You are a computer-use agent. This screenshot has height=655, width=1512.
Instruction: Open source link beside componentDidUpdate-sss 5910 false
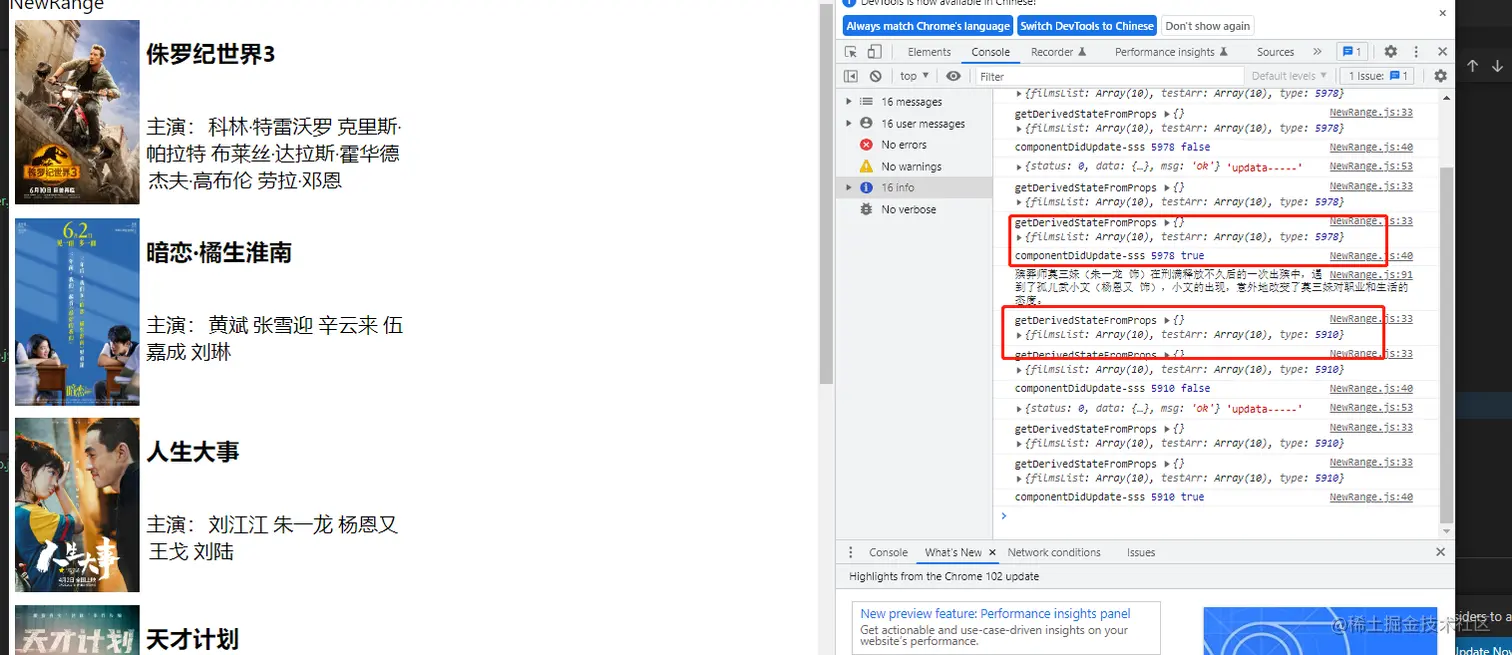coord(1371,388)
